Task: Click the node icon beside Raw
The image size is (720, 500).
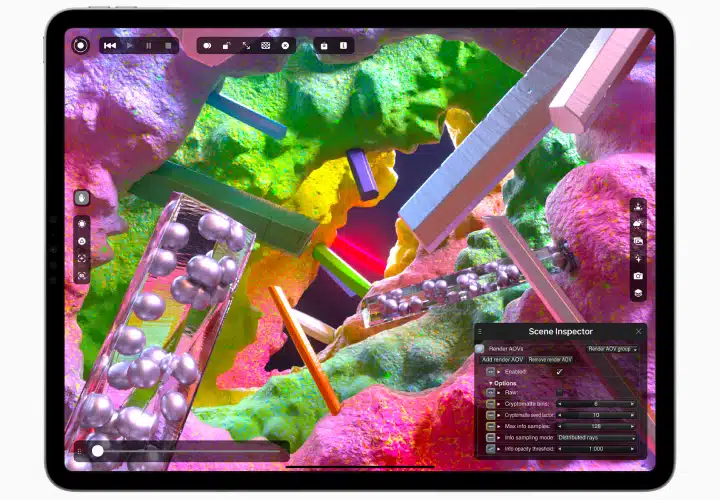Action: [491, 393]
